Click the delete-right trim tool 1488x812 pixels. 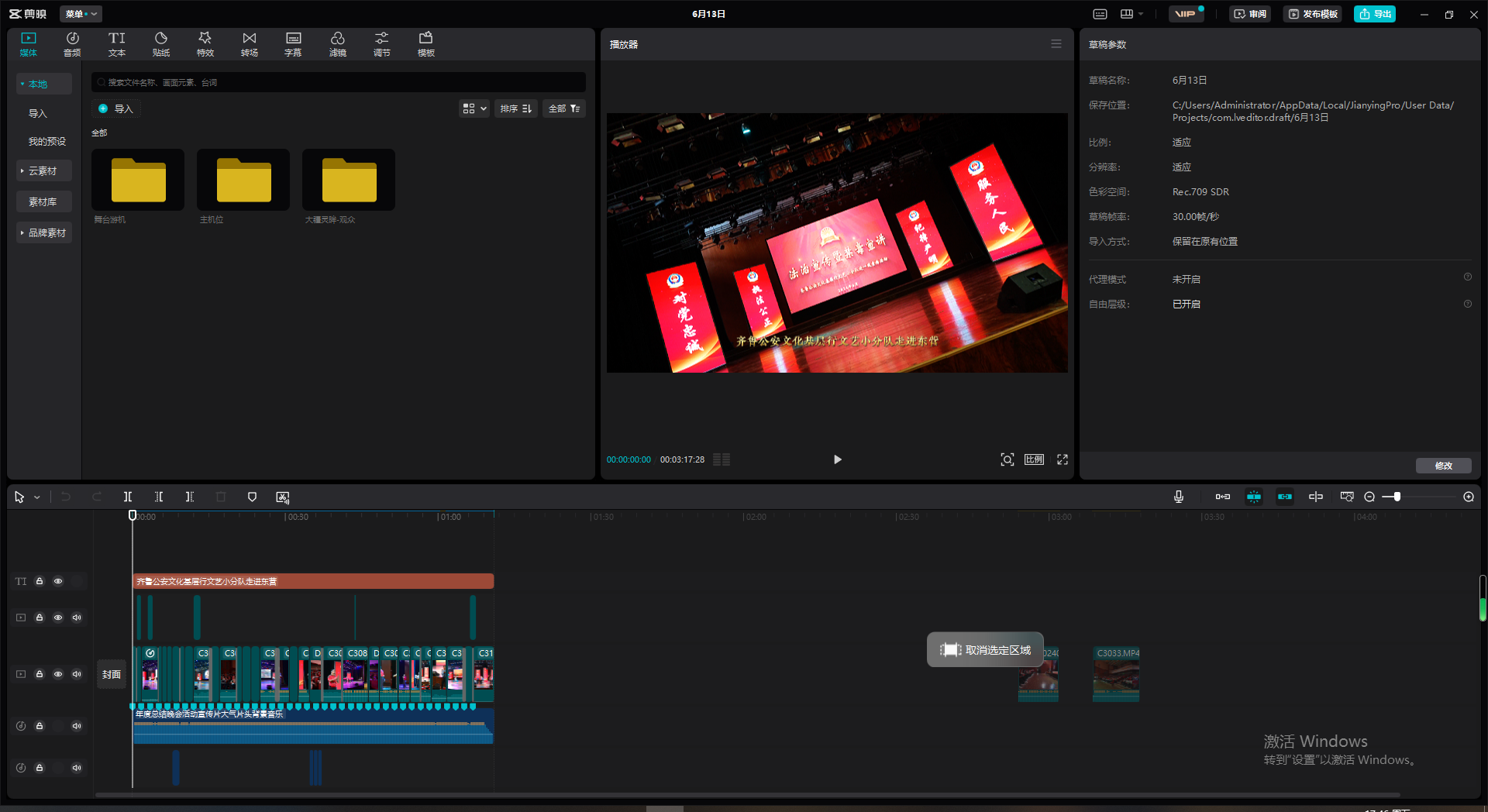190,497
